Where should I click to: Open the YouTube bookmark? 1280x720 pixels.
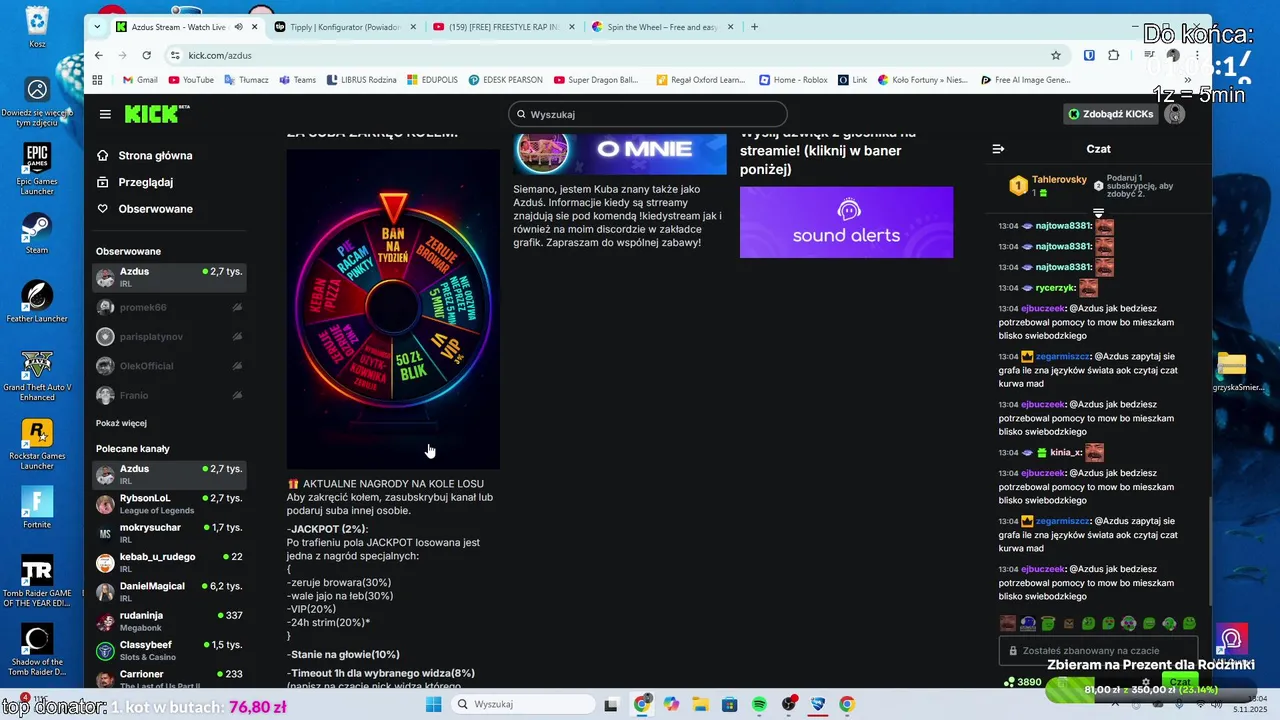tap(191, 80)
